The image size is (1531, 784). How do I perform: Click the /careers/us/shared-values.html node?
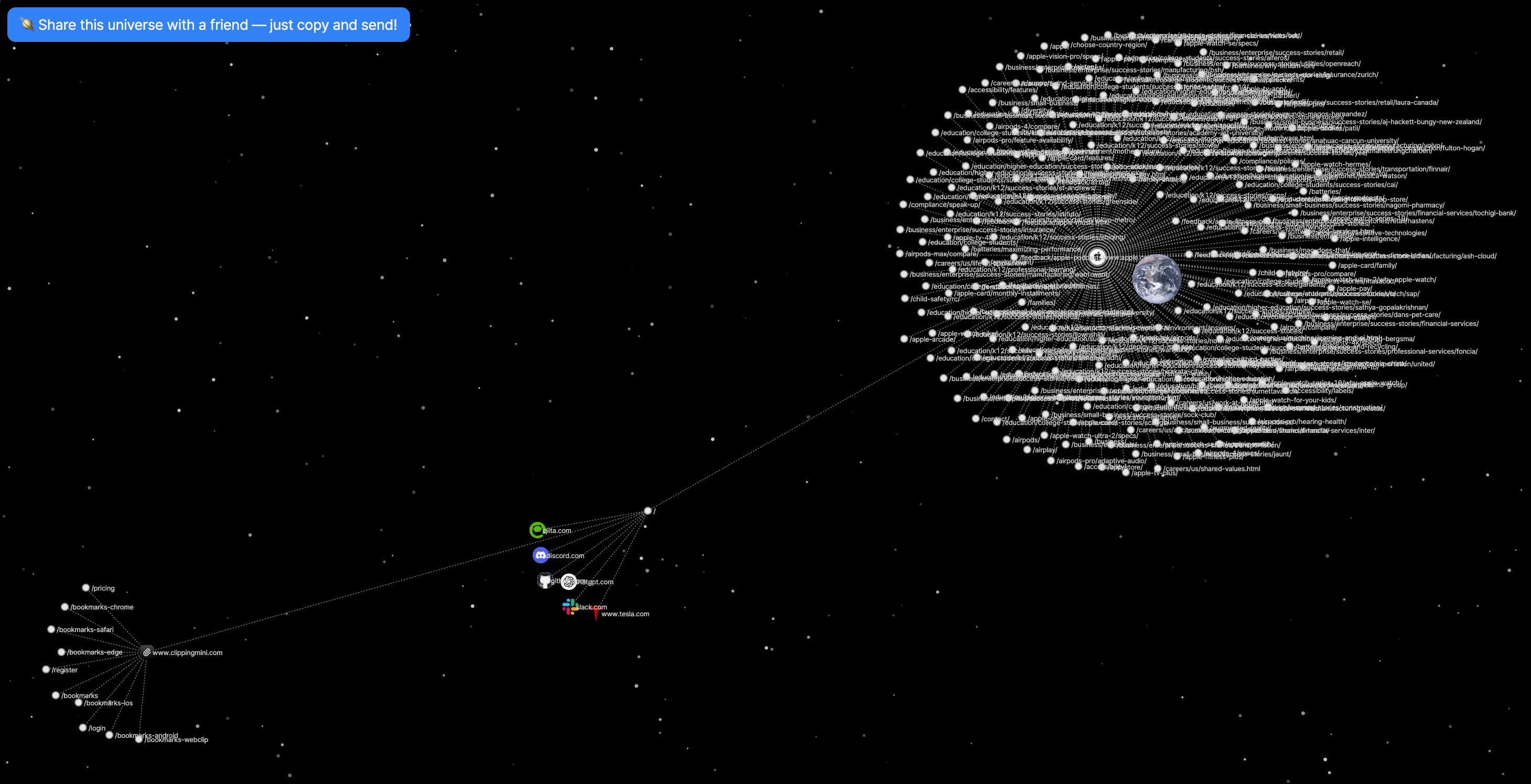1157,469
